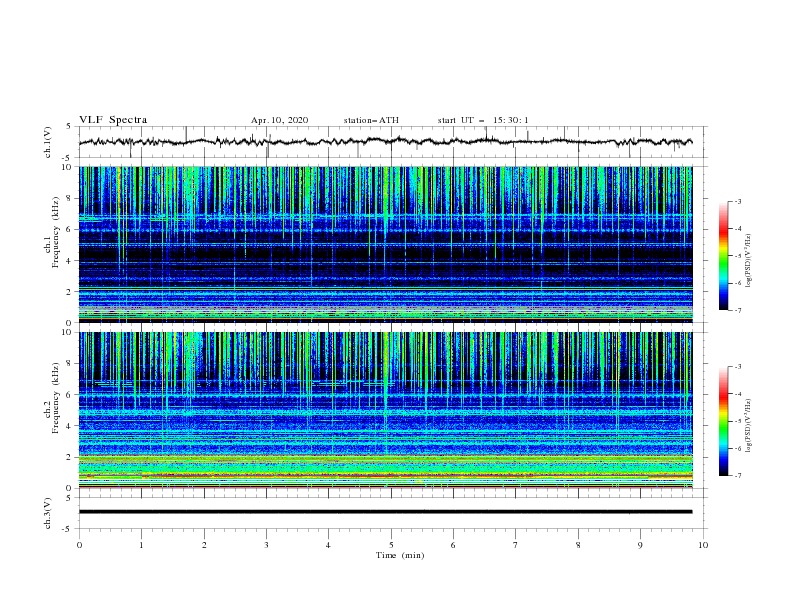Click the "log(PSD)(V²/Hz)" label beside the ch.2 color bar
Viewport: 792px width, 612px height.
(x=749, y=426)
